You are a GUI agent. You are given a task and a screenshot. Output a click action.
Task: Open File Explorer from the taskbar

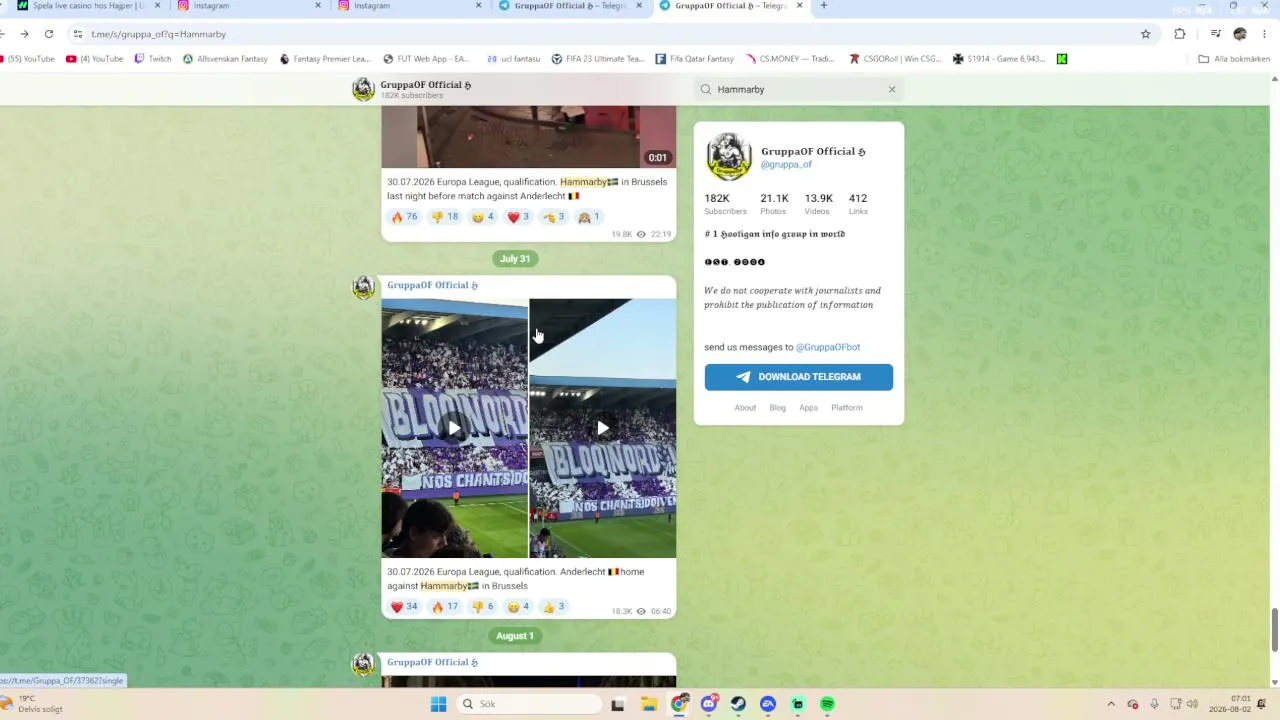pyautogui.click(x=649, y=704)
